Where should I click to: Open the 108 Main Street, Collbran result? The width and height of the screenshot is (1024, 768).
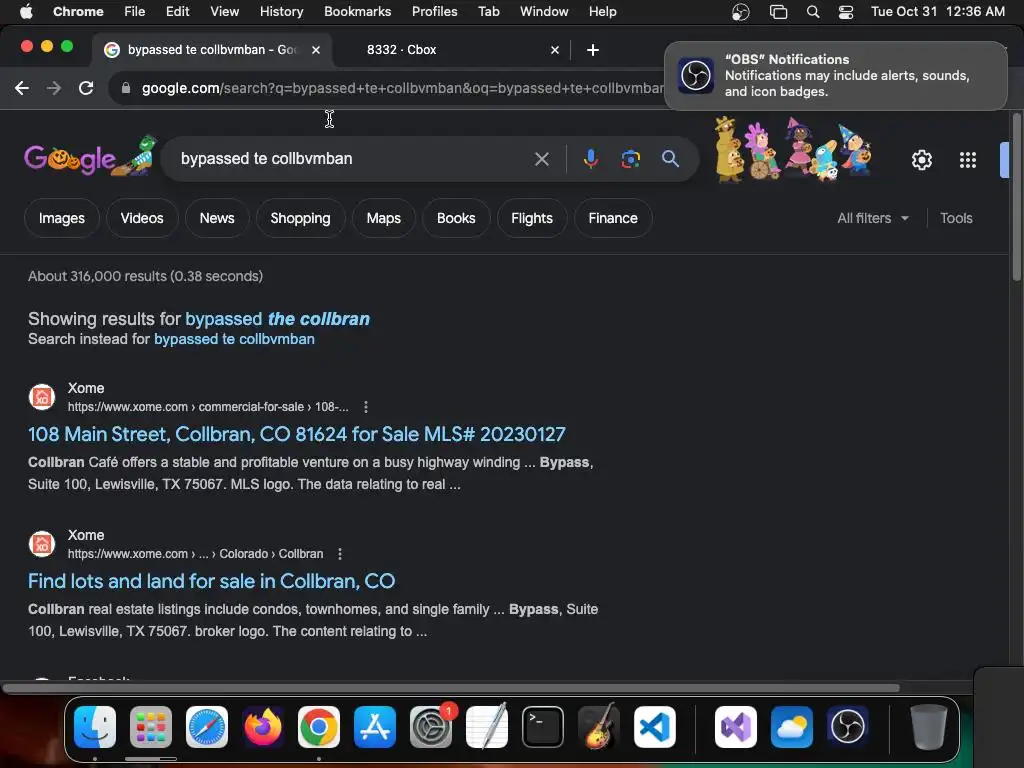pos(296,434)
